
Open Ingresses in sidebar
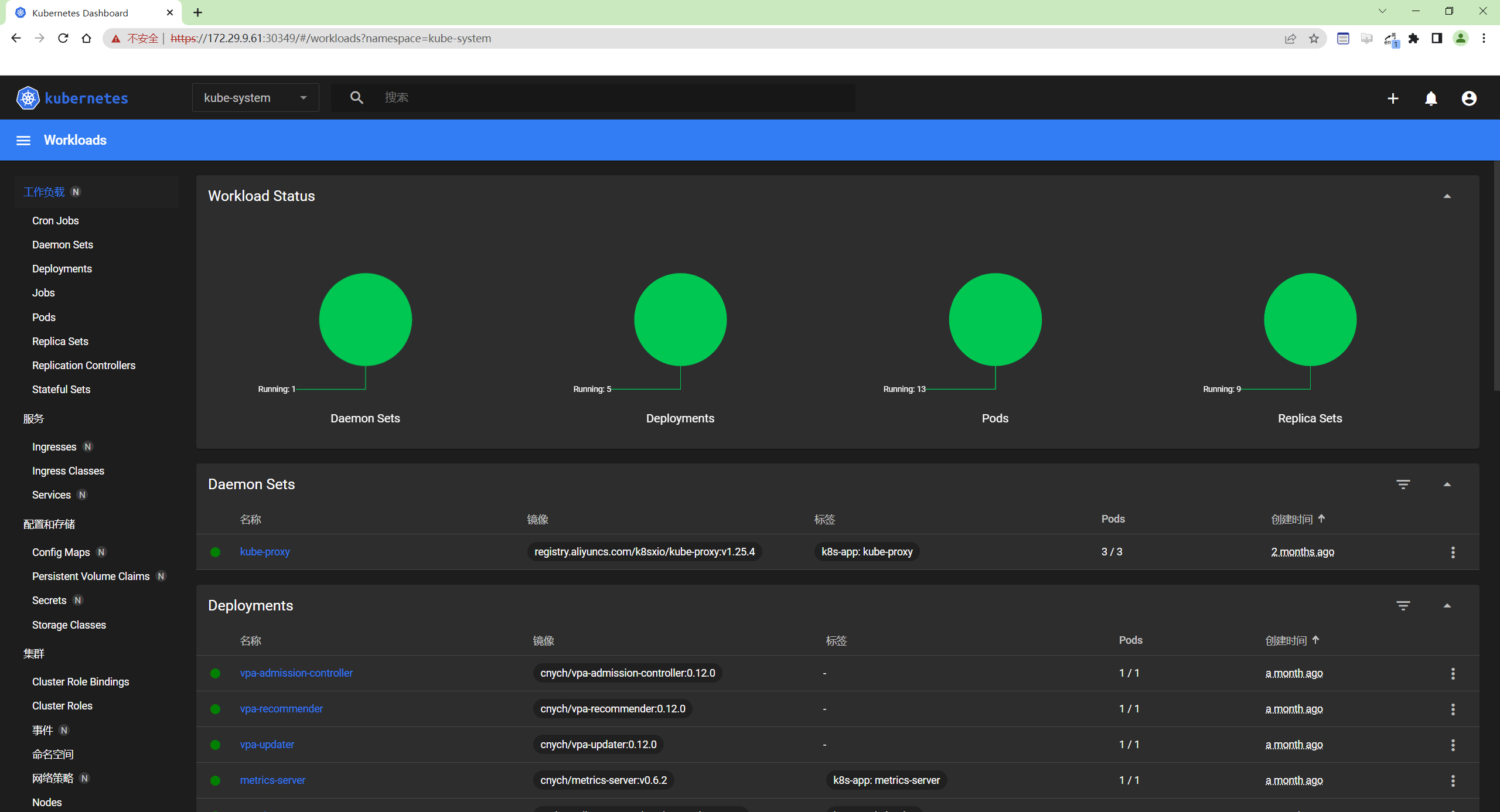54,447
